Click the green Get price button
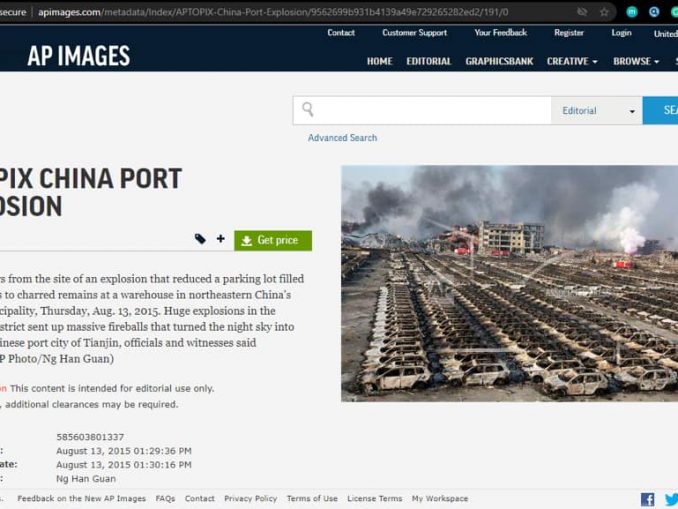This screenshot has width=678, height=509. tap(273, 240)
